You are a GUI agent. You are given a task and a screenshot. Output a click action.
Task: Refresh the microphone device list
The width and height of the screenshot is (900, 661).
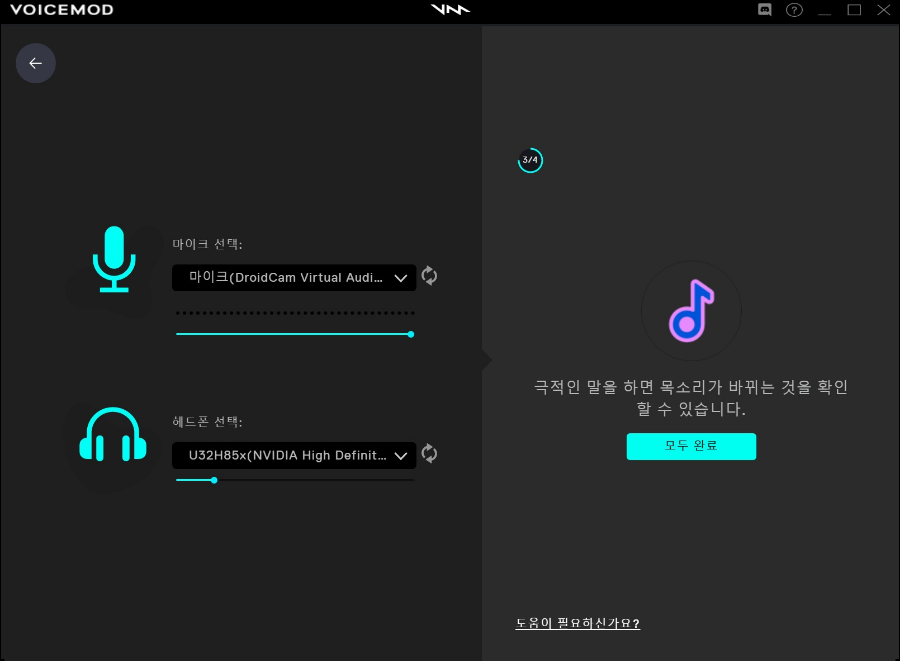[429, 276]
